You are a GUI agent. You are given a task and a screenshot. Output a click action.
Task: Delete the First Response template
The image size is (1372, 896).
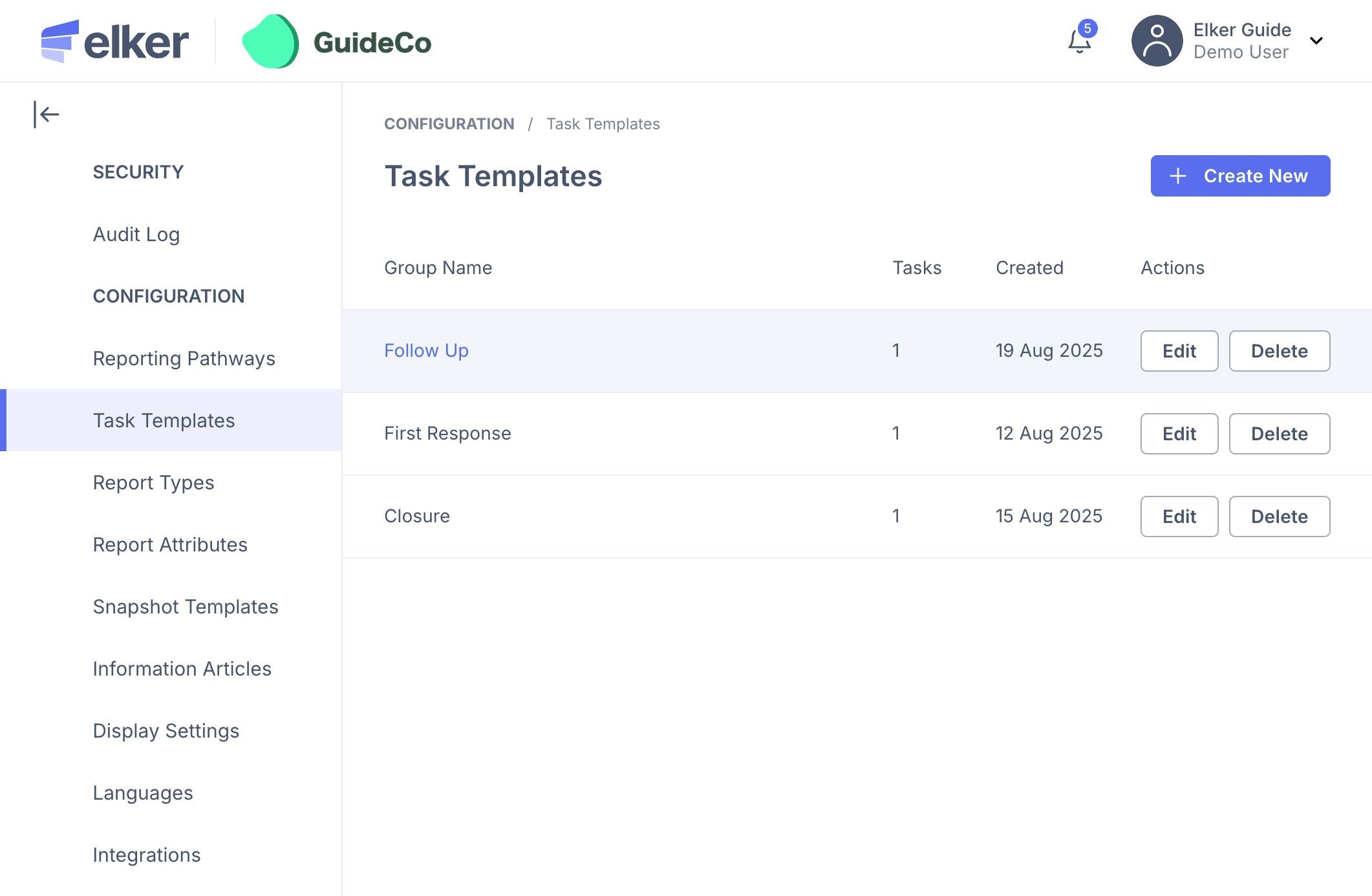coord(1278,434)
